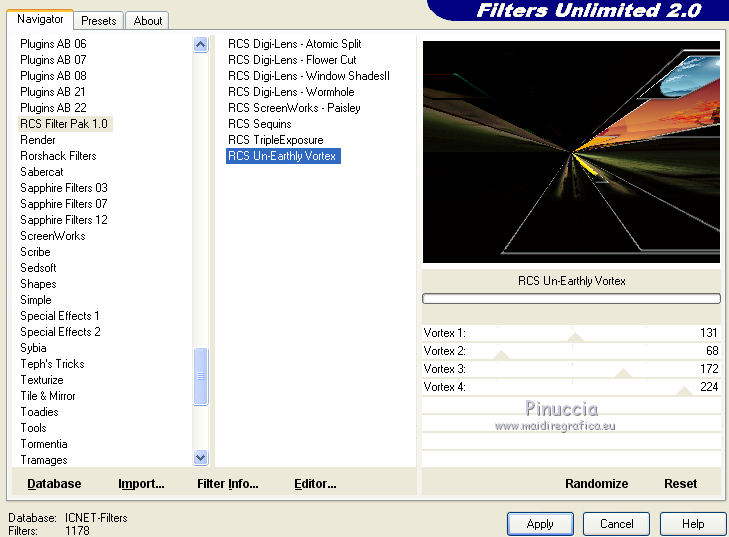This screenshot has height=537, width=729.
Task: Apply the filter
Action: pyautogui.click(x=540, y=524)
